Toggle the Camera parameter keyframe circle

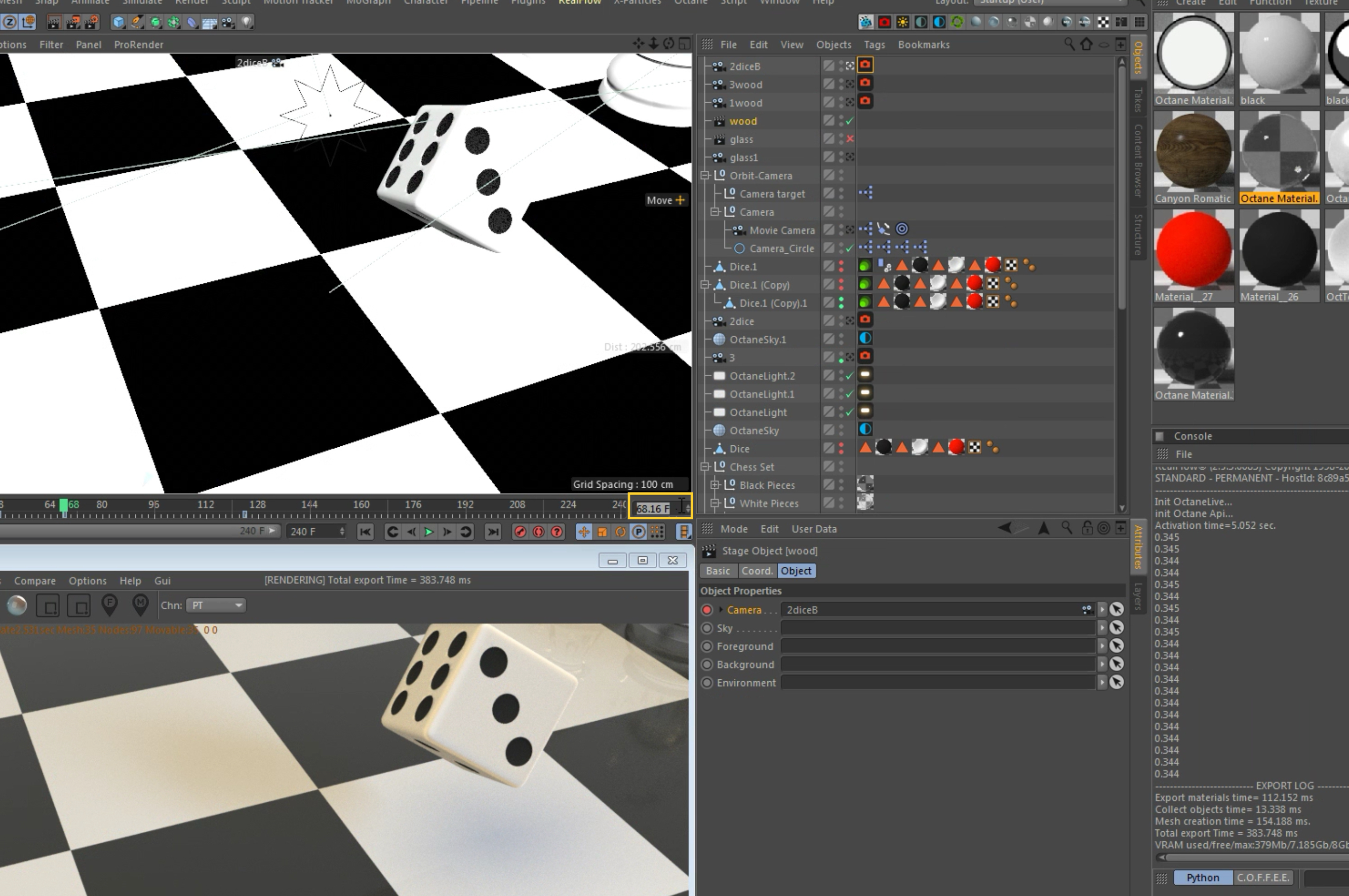(x=707, y=610)
